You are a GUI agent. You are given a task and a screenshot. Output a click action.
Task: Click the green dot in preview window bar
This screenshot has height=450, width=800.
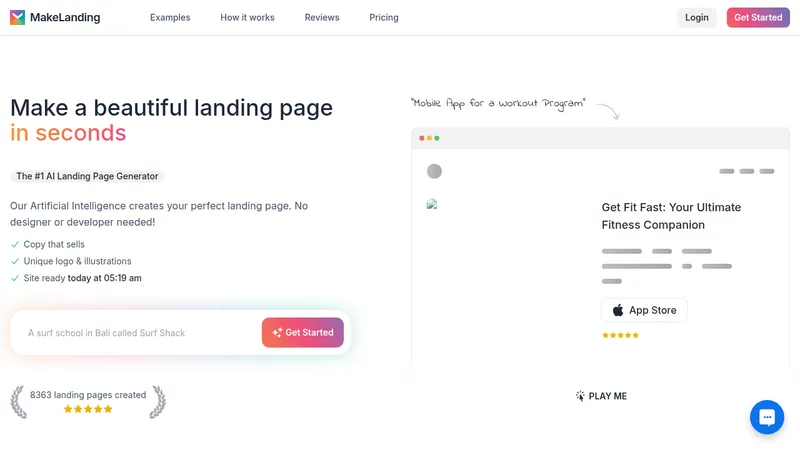437,138
